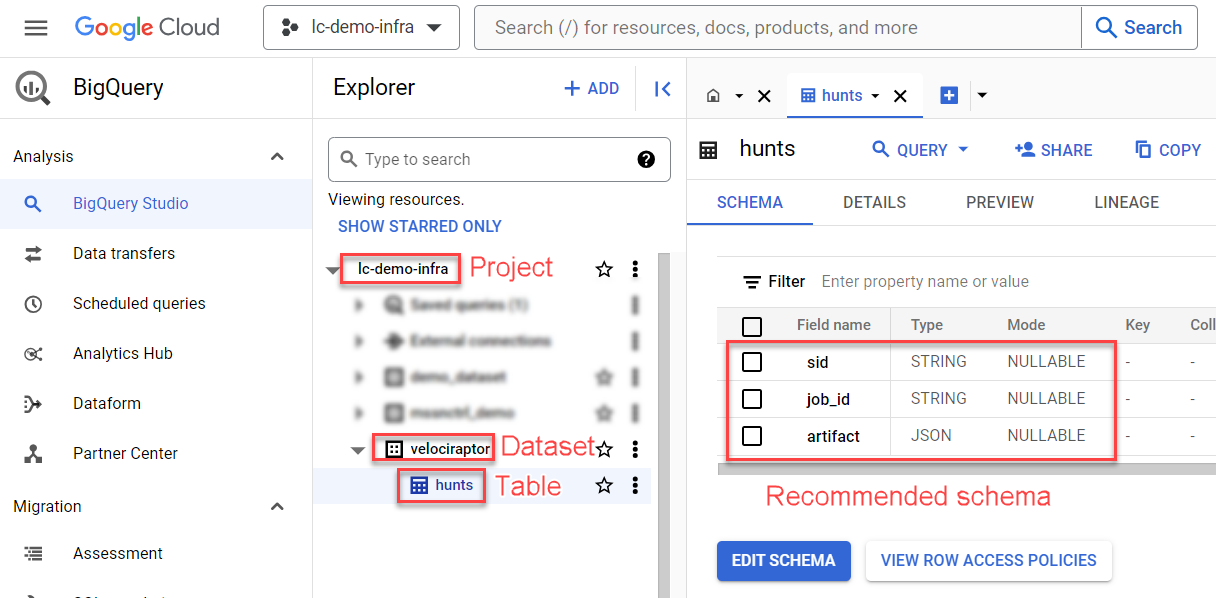Star the lc-demo-infra project
The width and height of the screenshot is (1216, 598).
(x=604, y=269)
